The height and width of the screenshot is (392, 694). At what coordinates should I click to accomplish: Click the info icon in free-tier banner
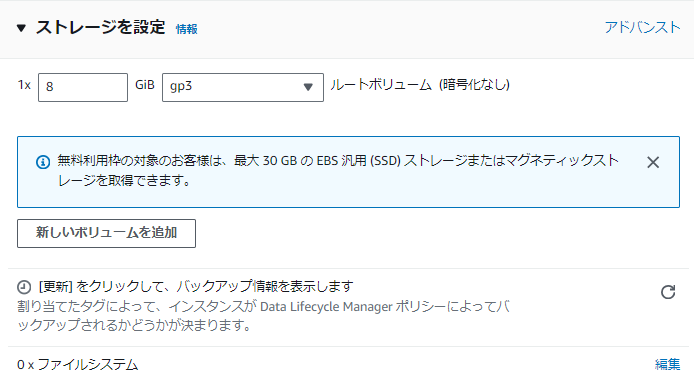click(43, 162)
